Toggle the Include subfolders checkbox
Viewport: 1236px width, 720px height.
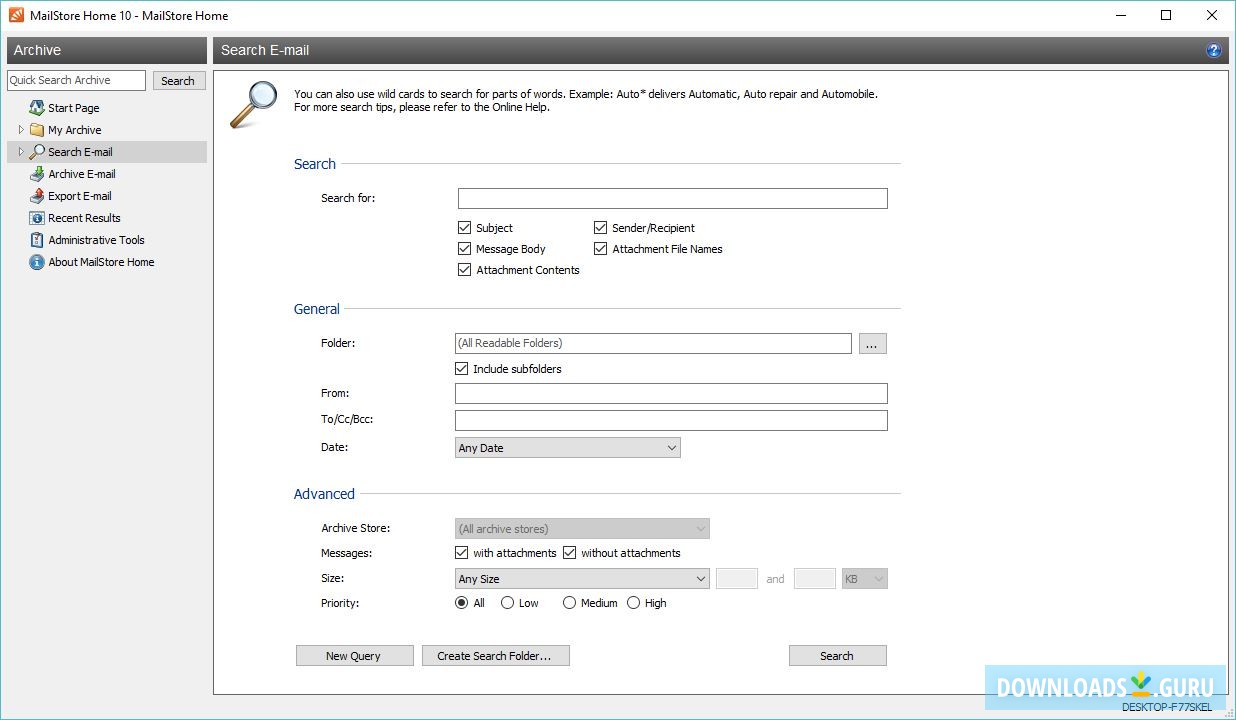coord(461,369)
